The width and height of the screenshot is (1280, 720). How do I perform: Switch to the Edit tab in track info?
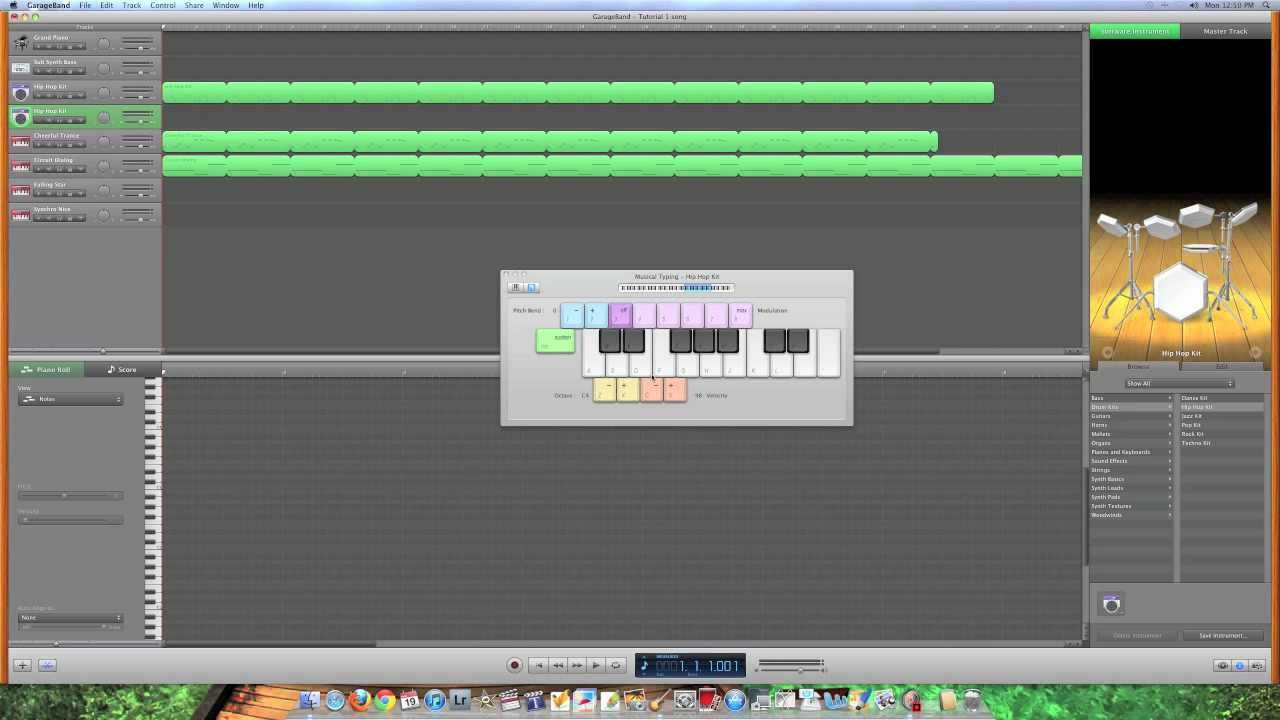tap(1222, 367)
